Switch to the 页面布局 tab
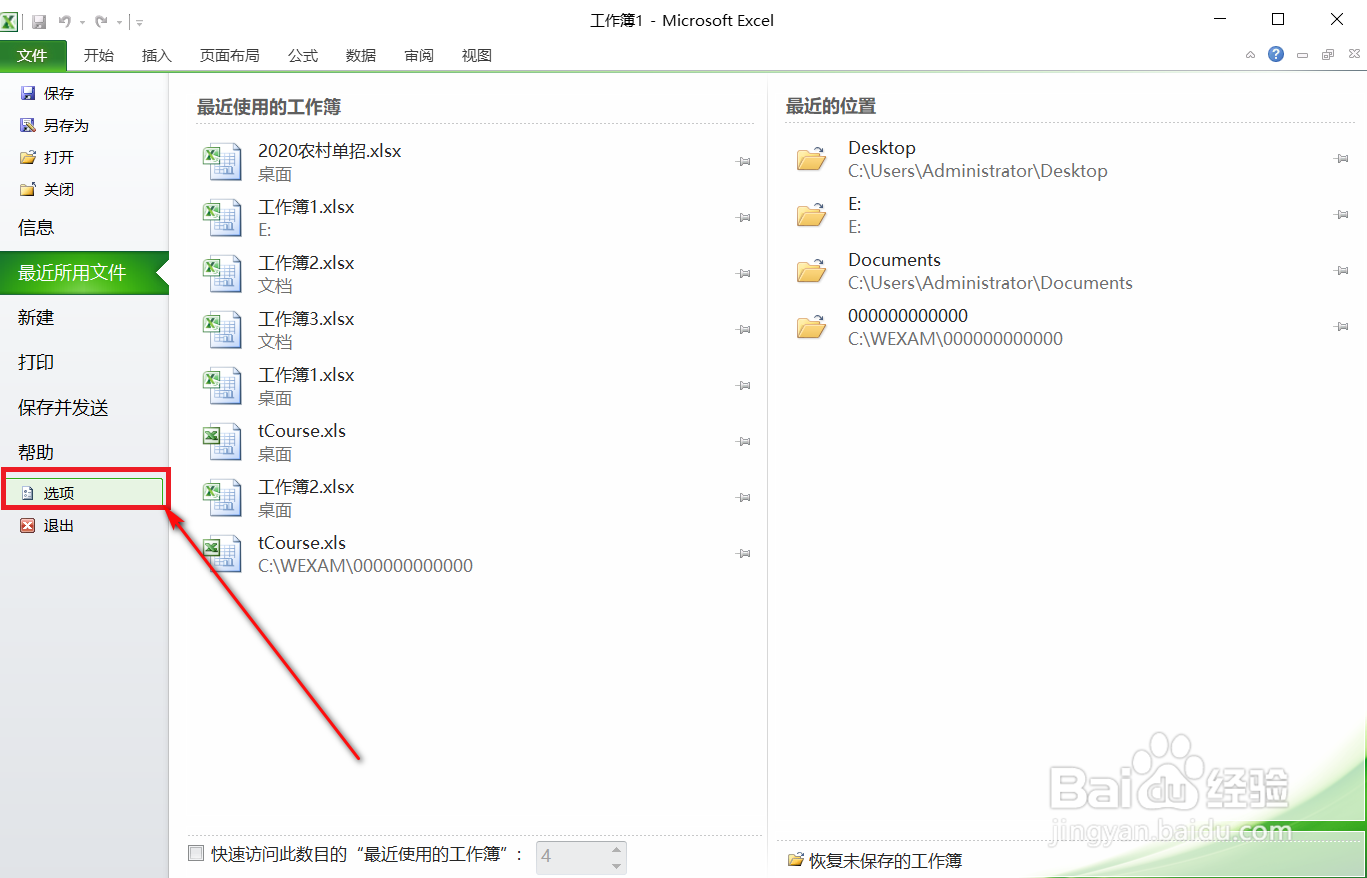Screen dimensions: 1367x878 [x=229, y=55]
